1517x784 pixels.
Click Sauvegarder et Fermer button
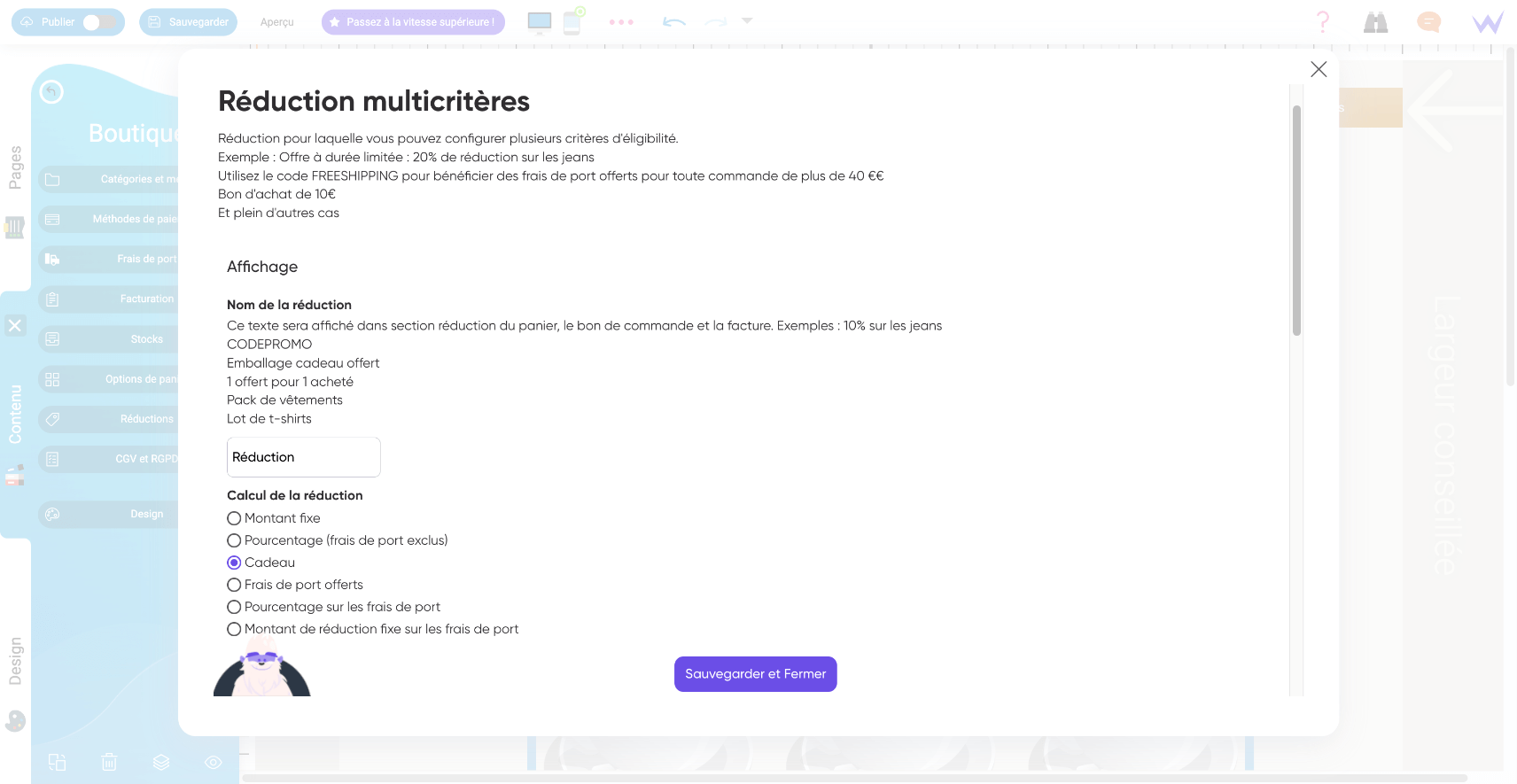pos(755,674)
